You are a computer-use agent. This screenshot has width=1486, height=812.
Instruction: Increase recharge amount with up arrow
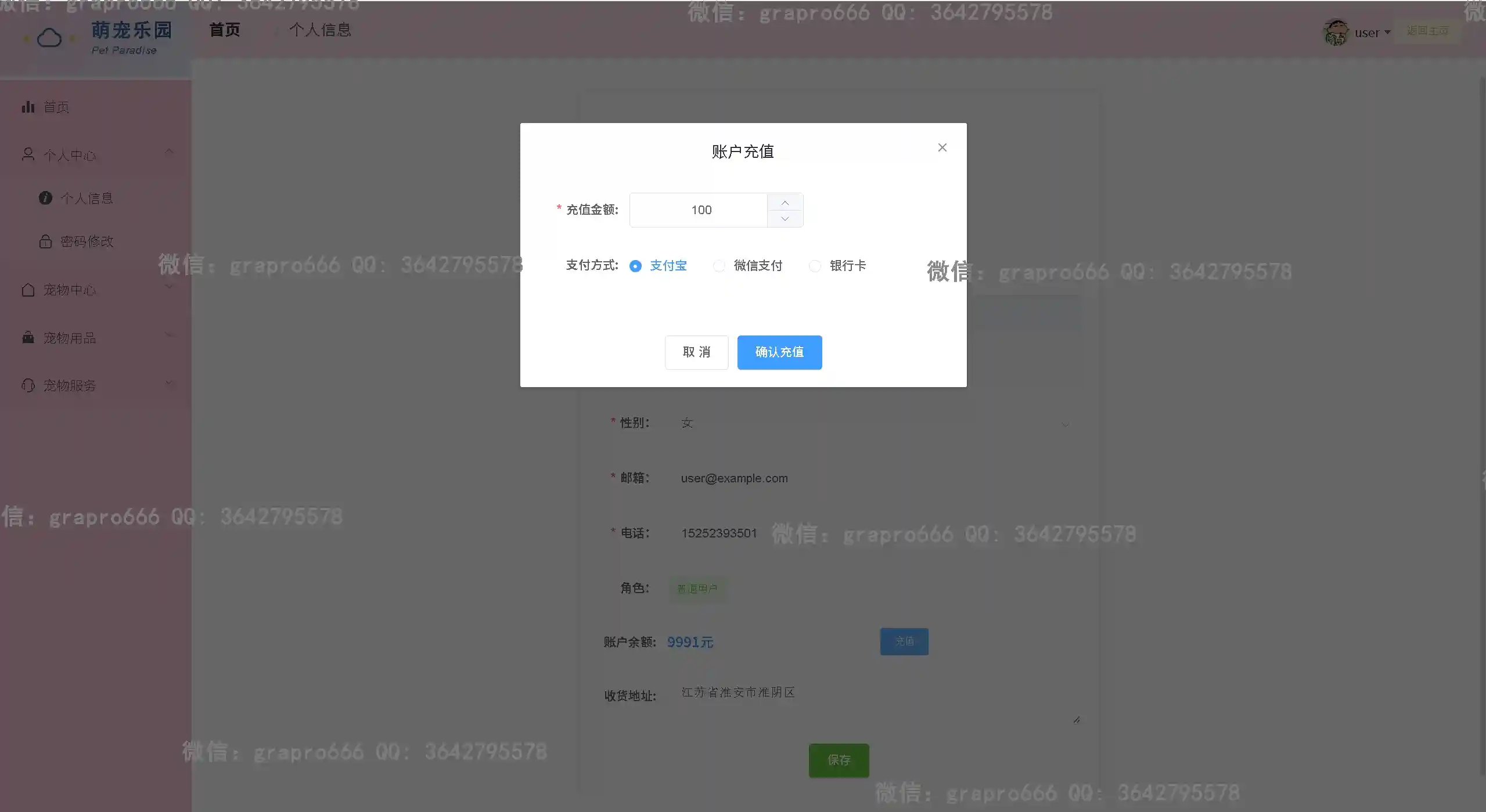click(x=785, y=202)
